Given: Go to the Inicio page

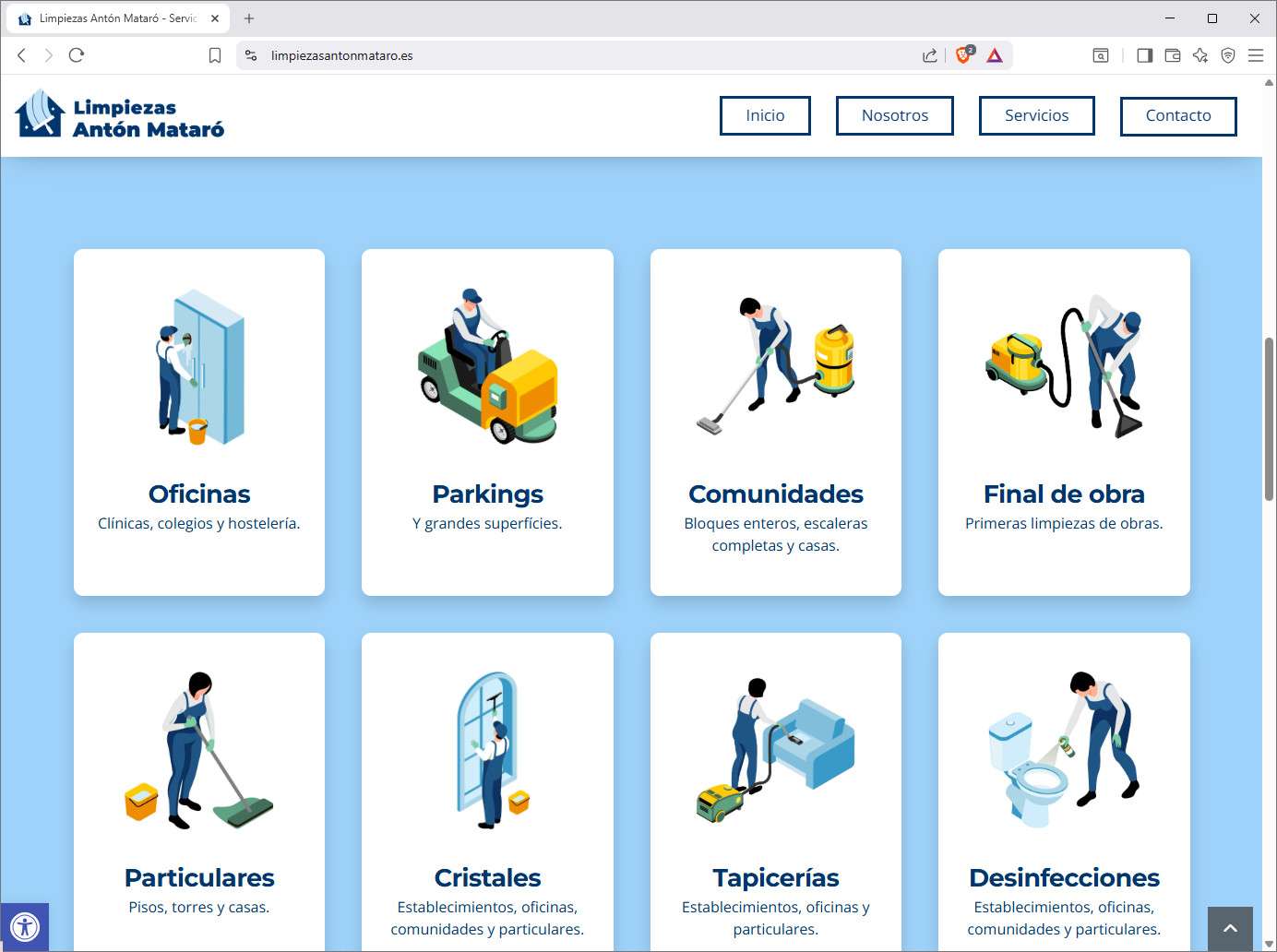Looking at the screenshot, I should tap(765, 115).
